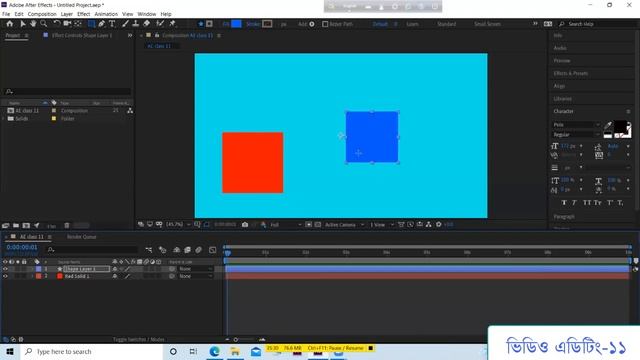Expand the Solids folder in Project panel
Image resolution: width=640 pixels, height=360 pixels.
point(4,118)
